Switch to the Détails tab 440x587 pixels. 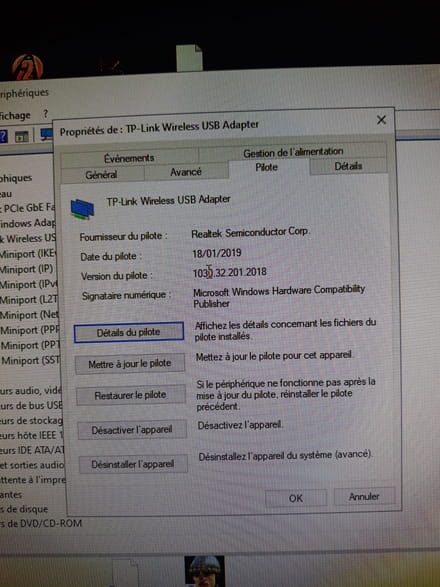(x=348, y=166)
